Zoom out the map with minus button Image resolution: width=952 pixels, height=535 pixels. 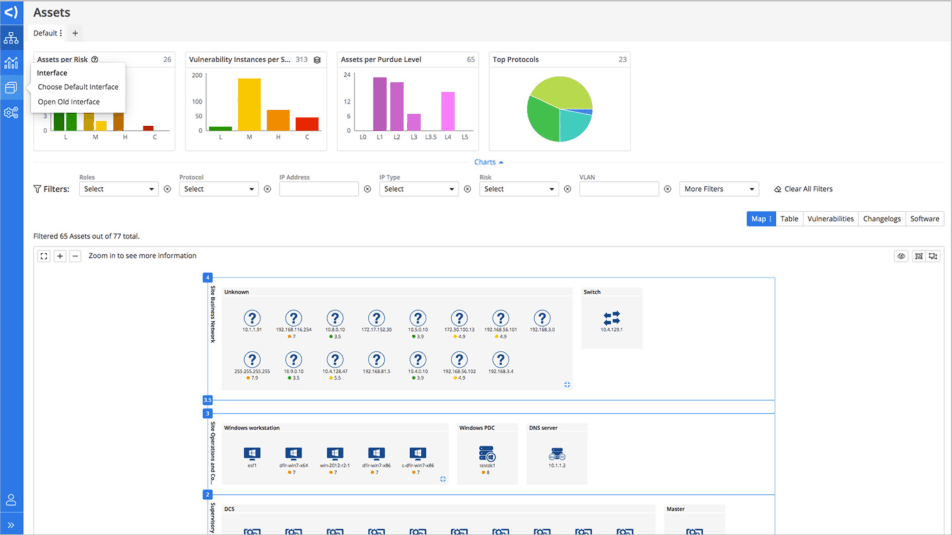(x=75, y=256)
